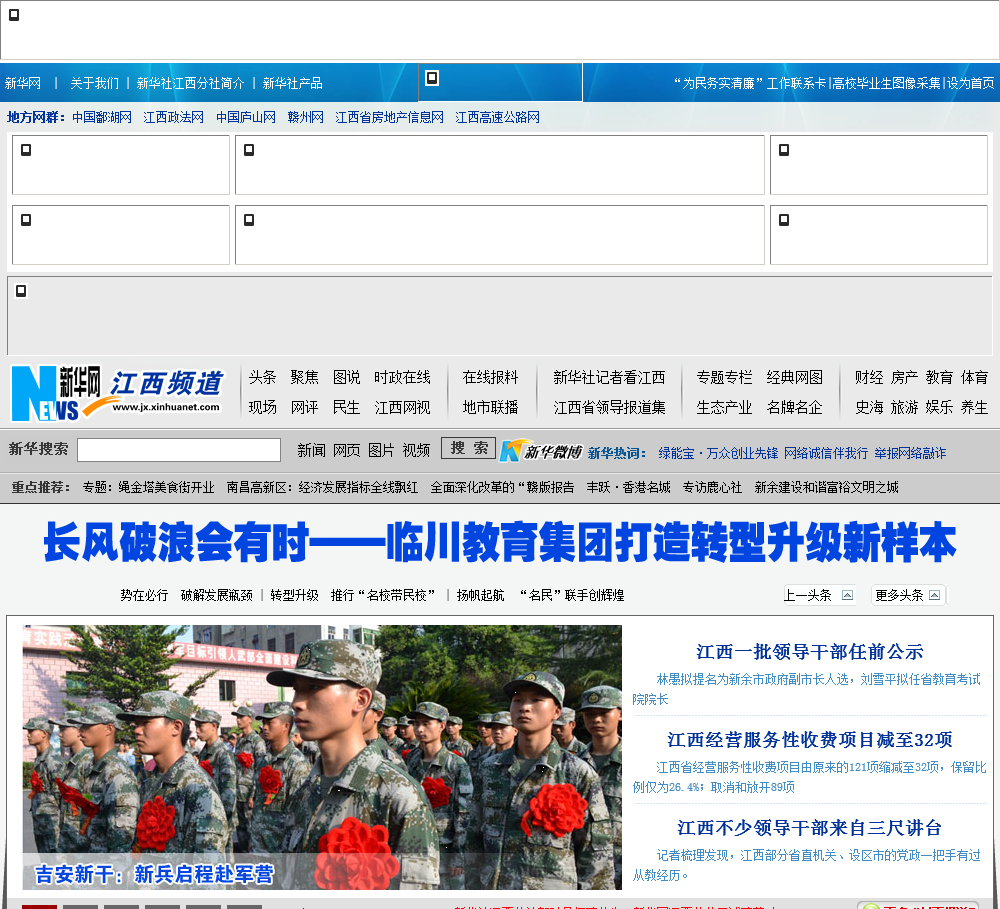Image resolution: width=1000 pixels, height=909 pixels.
Task: Open 江西省领导报道集 link
Action: tap(609, 407)
